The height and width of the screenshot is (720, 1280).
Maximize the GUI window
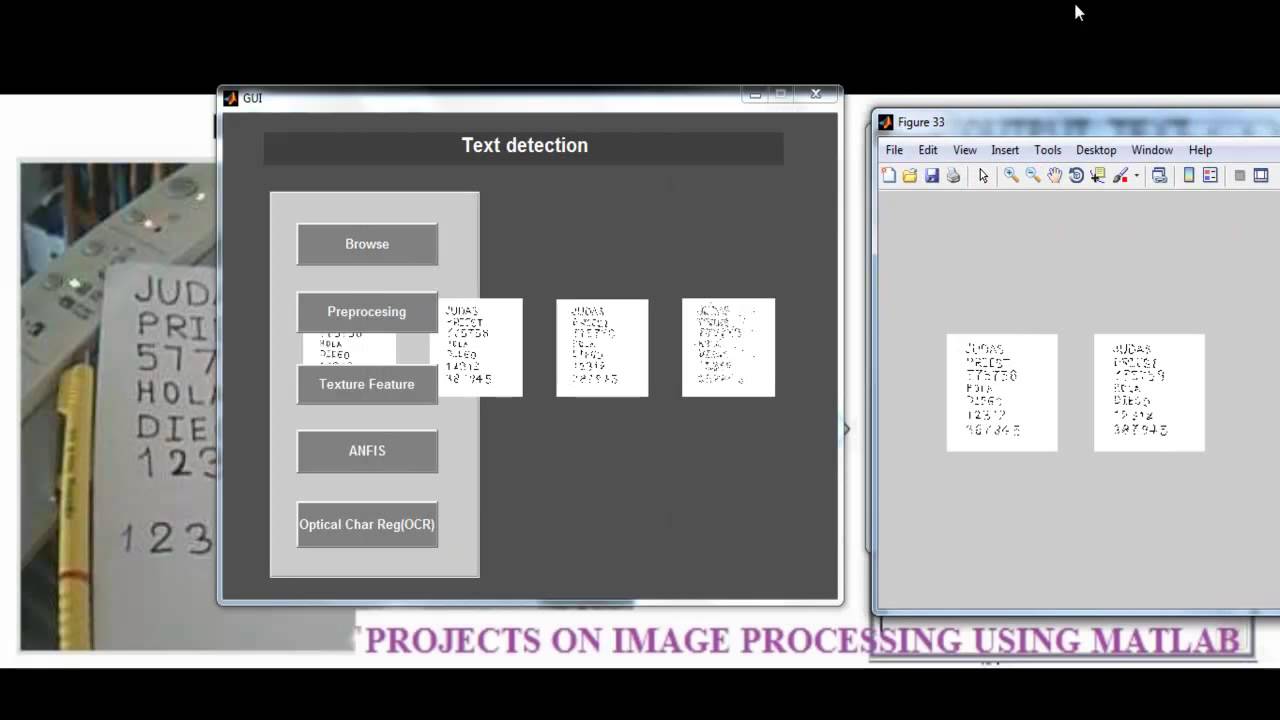click(782, 94)
